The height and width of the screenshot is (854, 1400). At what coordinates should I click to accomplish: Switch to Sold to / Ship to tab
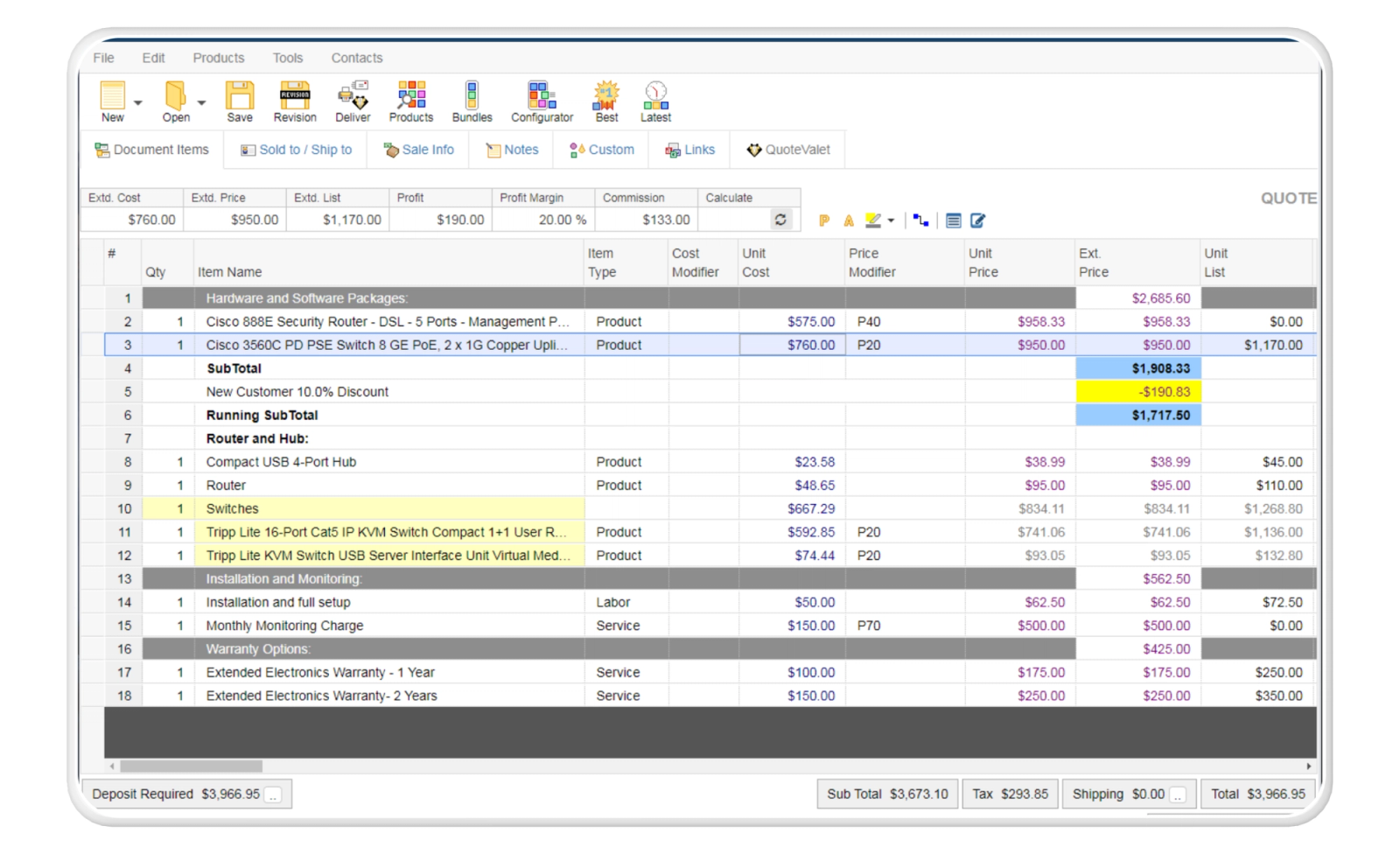coord(296,150)
